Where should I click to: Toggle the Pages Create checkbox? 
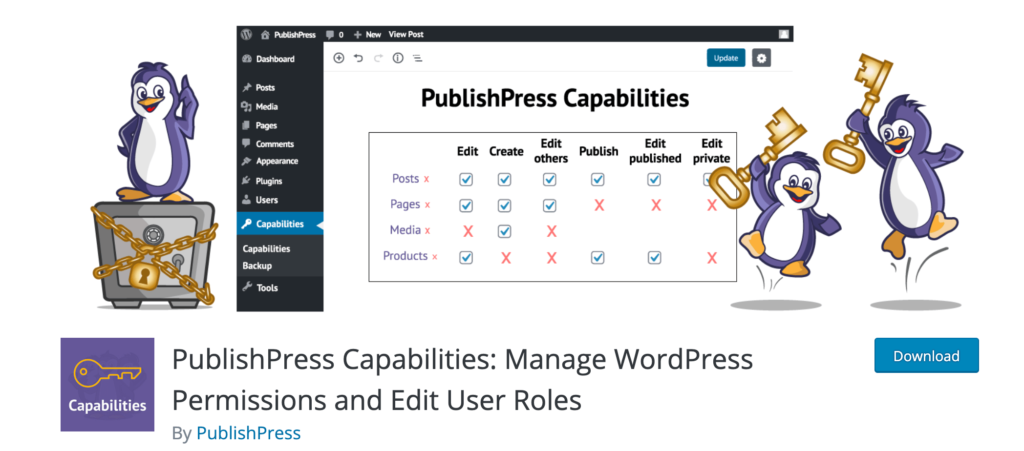coord(504,206)
